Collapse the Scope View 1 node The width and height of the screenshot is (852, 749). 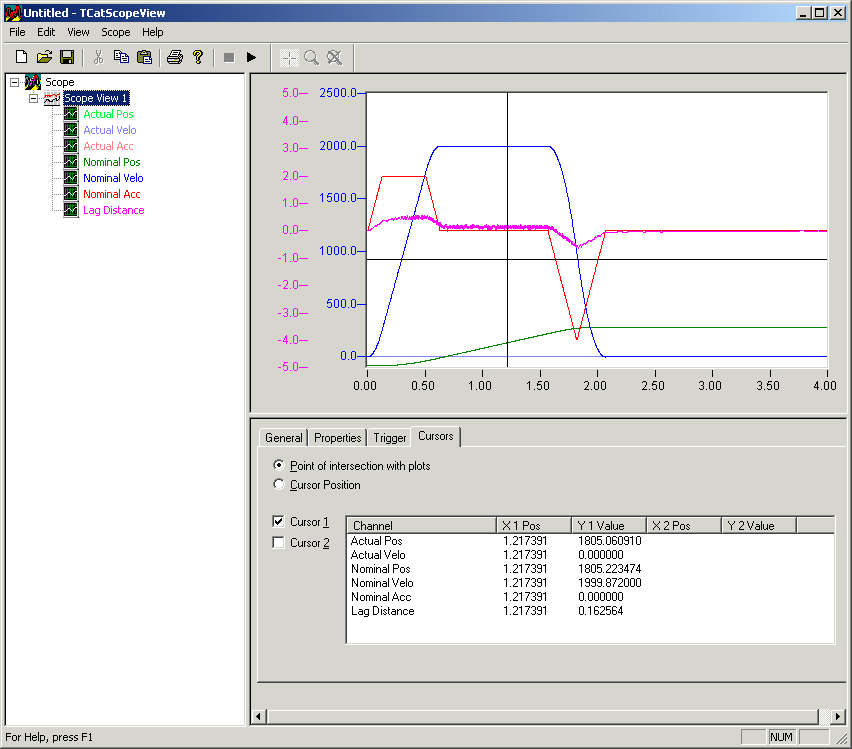34,98
